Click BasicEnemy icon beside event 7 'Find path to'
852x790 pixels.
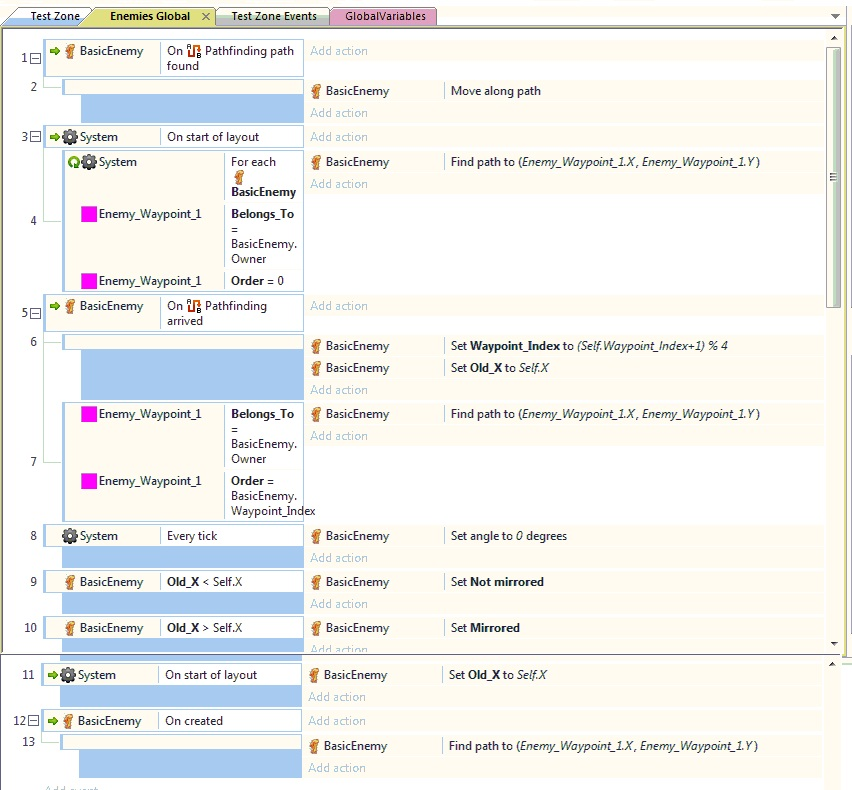pyautogui.click(x=316, y=414)
